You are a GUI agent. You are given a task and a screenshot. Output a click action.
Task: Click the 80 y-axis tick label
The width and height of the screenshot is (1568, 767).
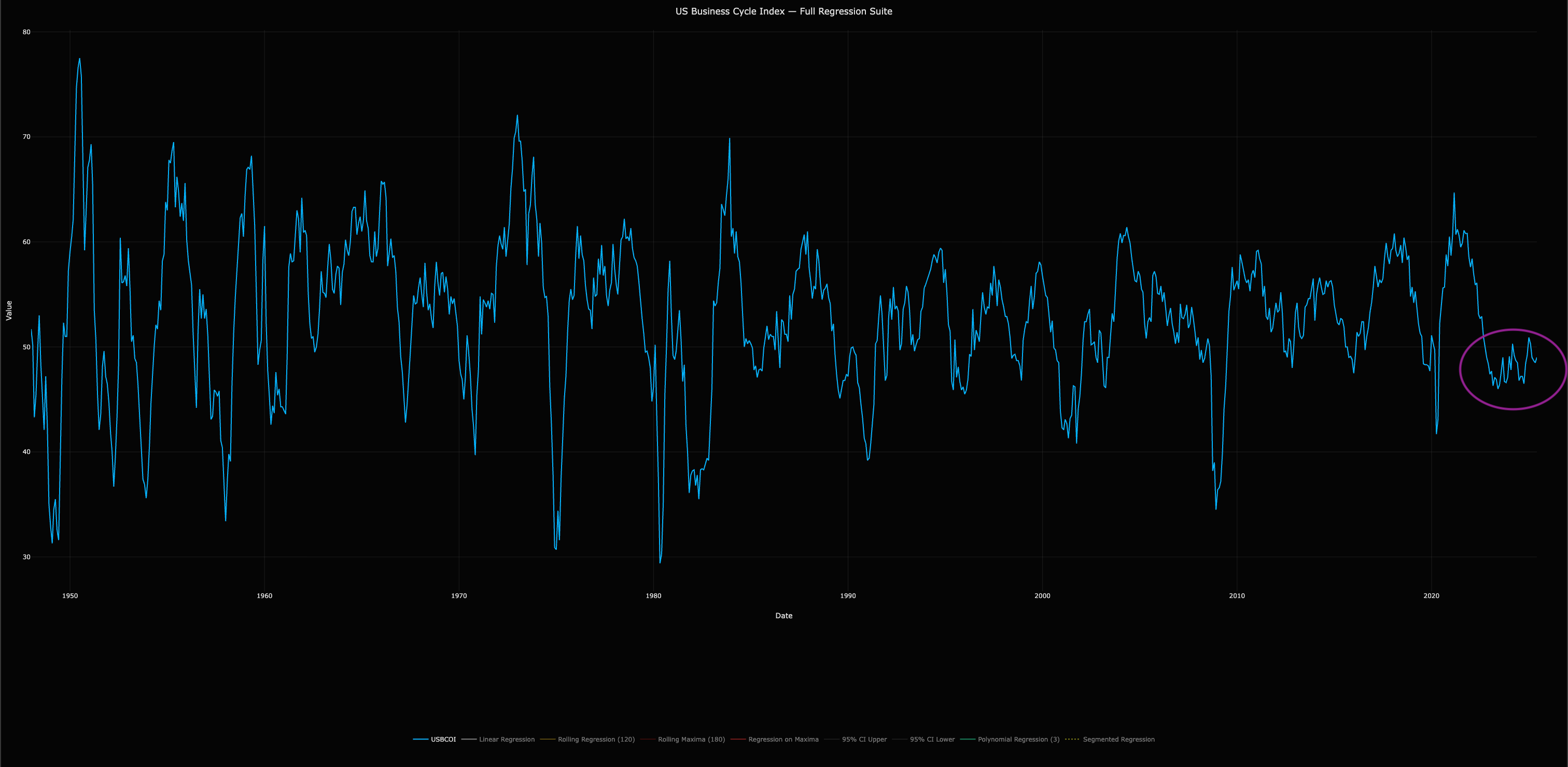click(26, 32)
